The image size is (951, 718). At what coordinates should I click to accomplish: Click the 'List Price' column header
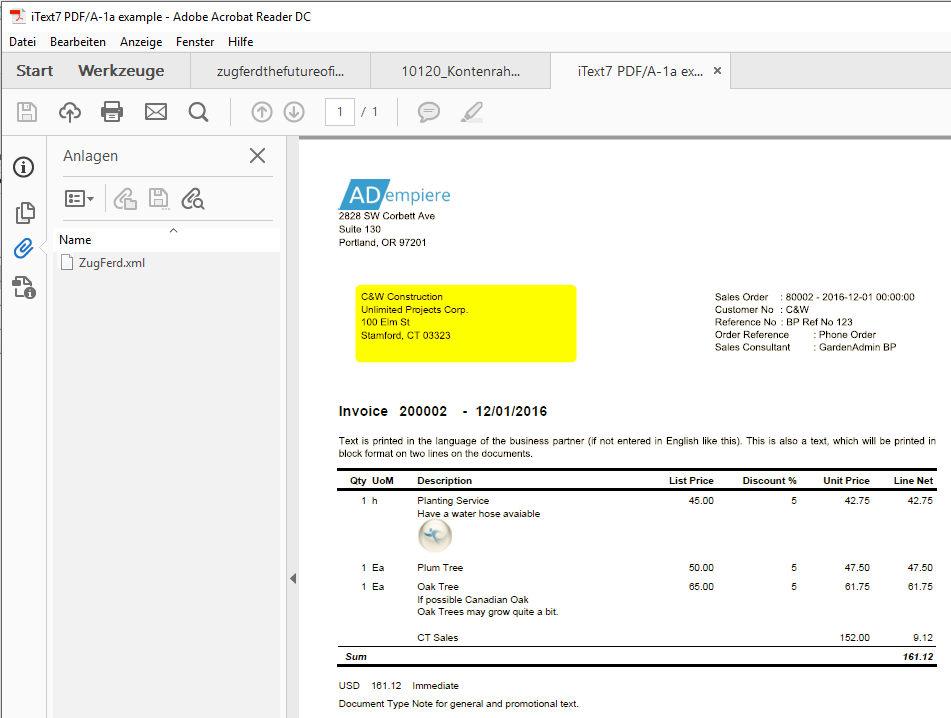coord(691,480)
